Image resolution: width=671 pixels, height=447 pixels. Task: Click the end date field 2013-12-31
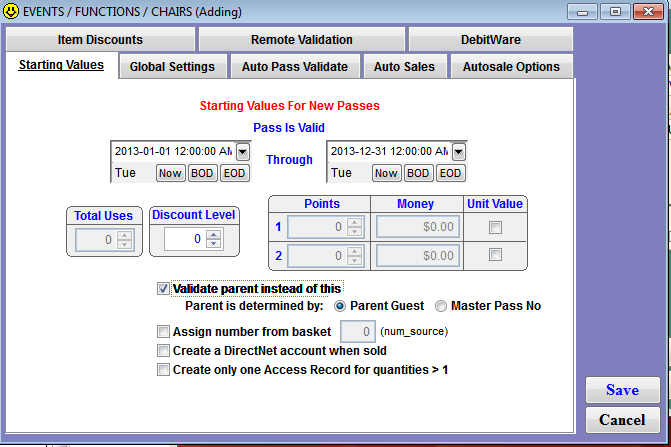(389, 151)
